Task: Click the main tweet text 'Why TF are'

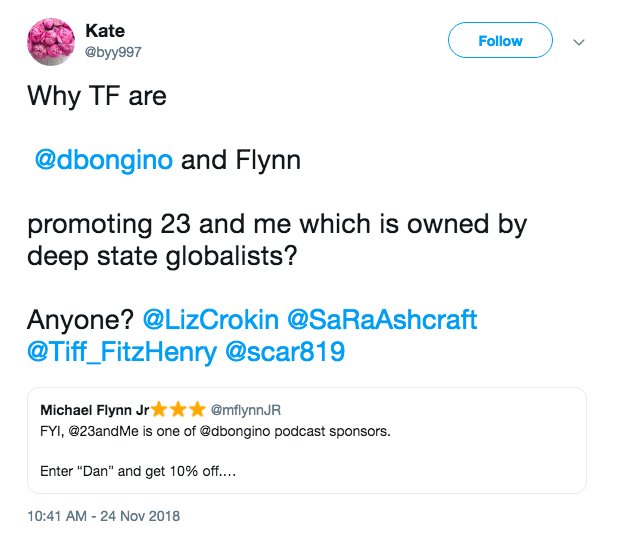Action: 97,97
